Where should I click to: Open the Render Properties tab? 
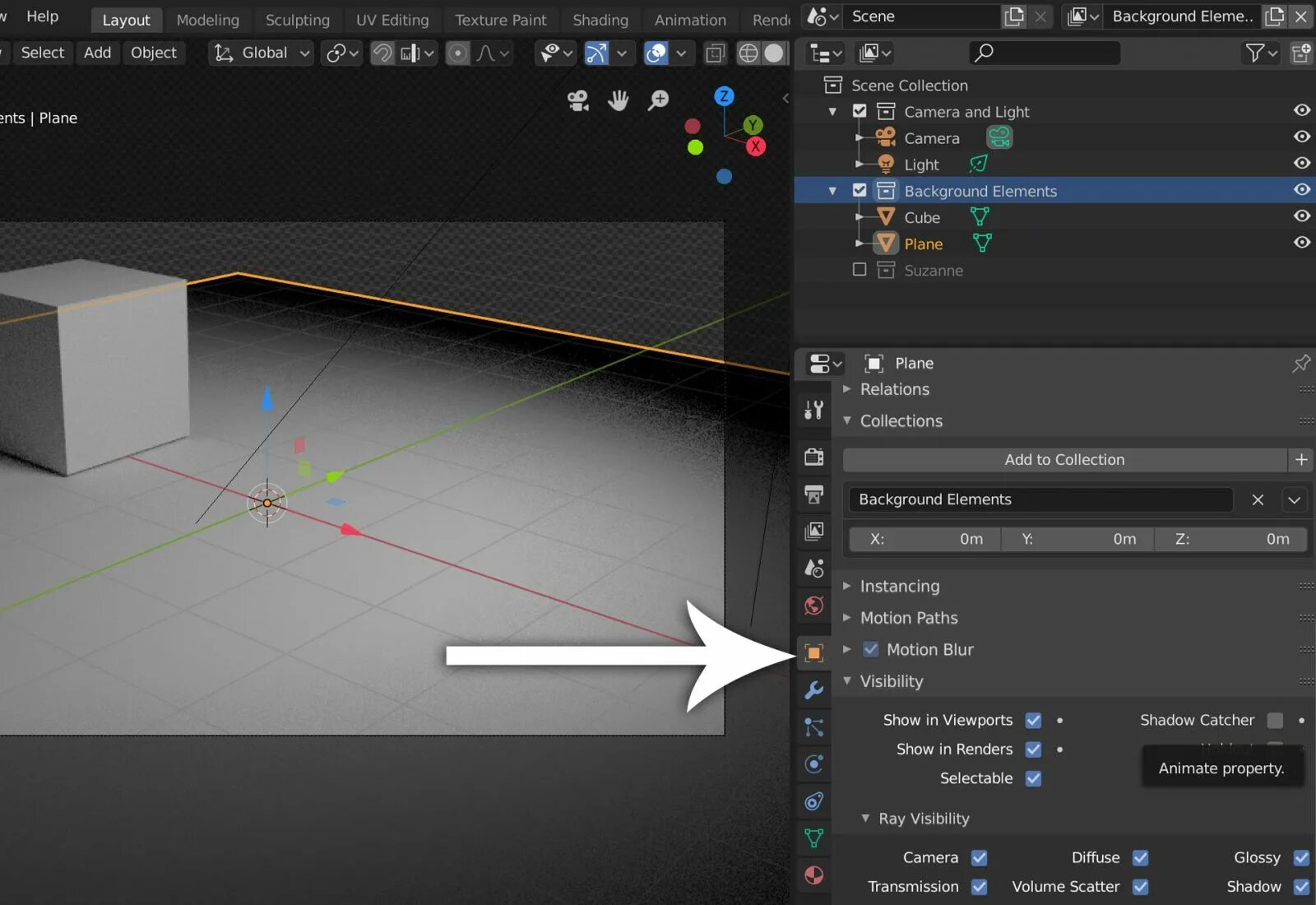(x=813, y=457)
